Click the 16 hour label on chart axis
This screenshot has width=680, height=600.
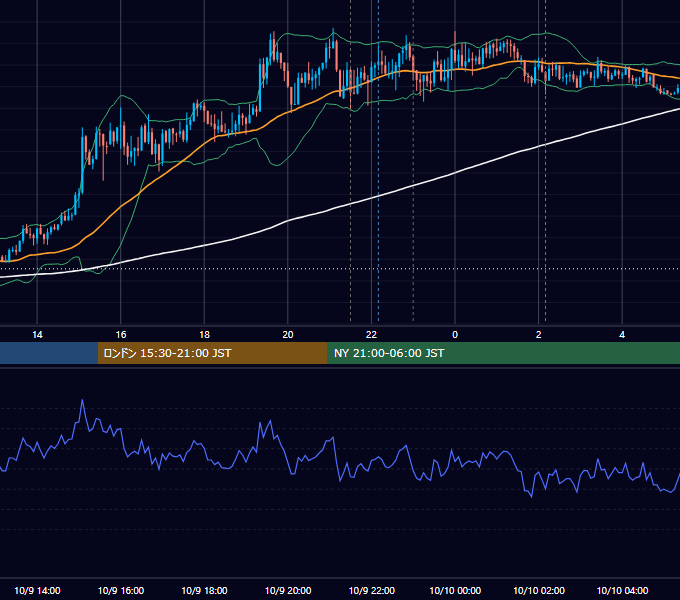point(121,335)
